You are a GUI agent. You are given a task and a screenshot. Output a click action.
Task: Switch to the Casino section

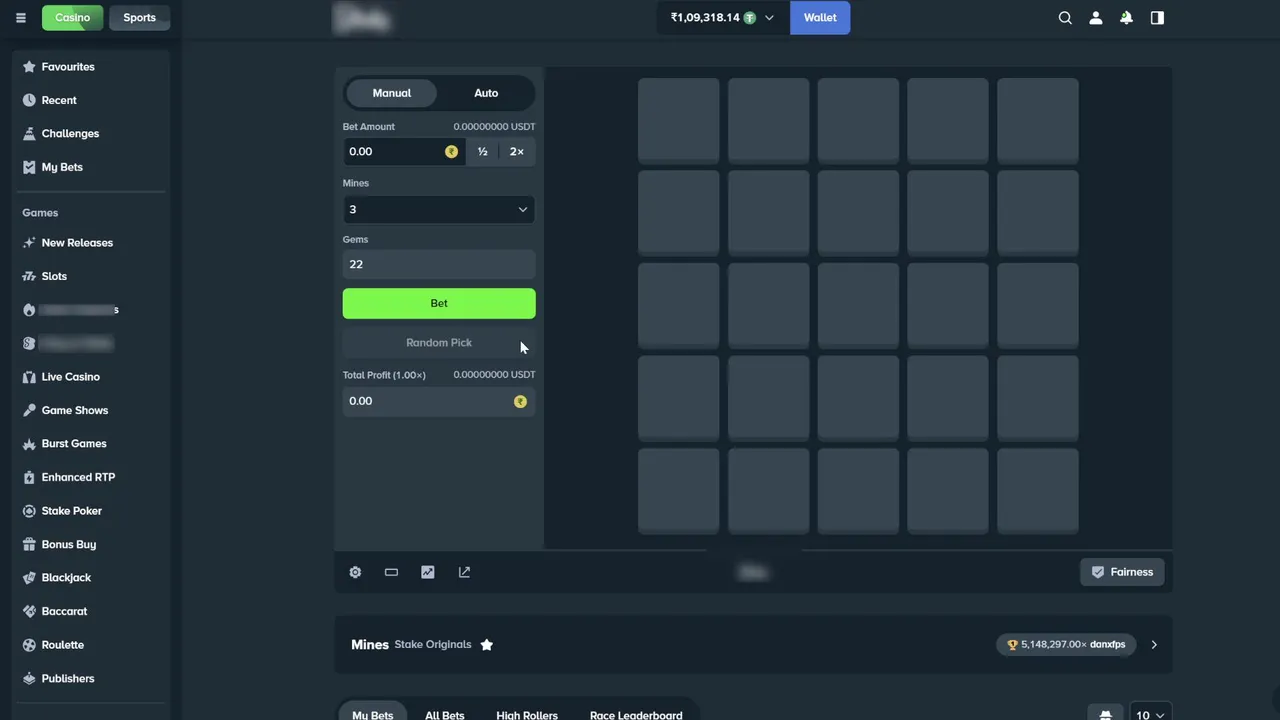pyautogui.click(x=72, y=17)
